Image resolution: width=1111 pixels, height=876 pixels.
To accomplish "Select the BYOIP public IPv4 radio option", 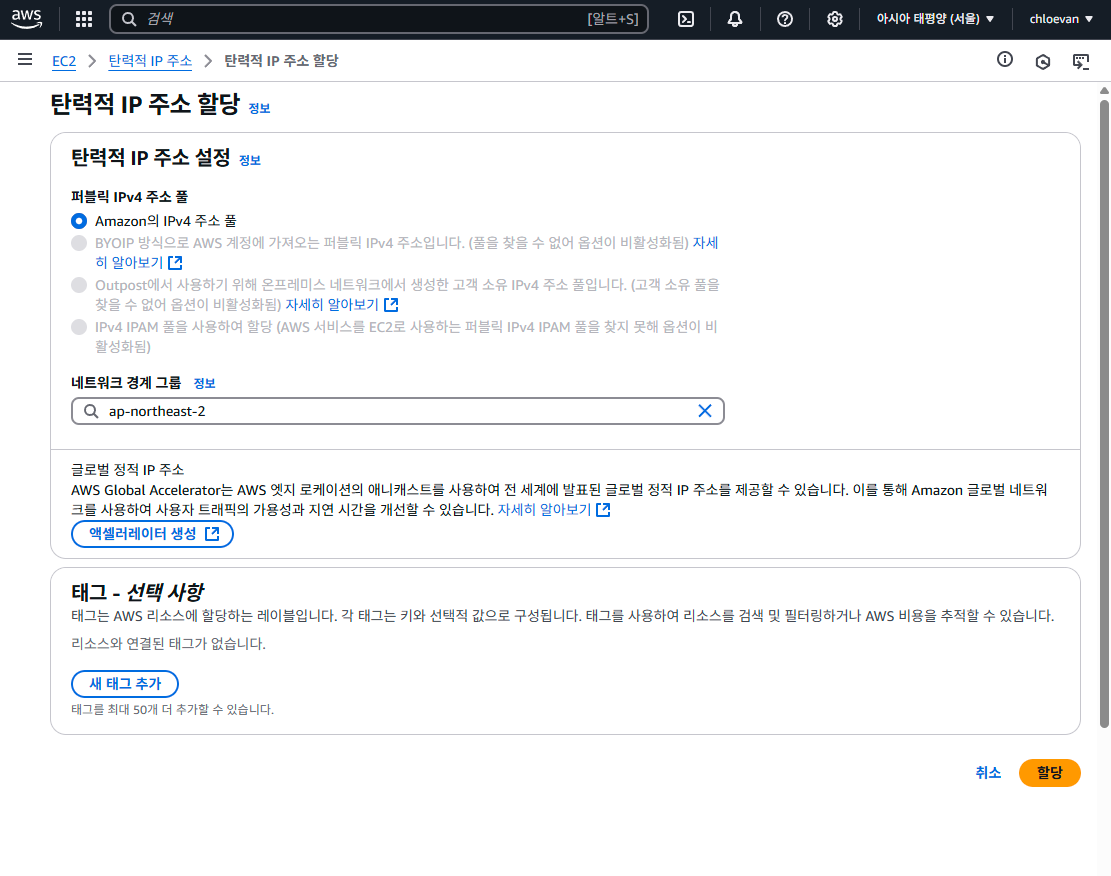I will [79, 243].
